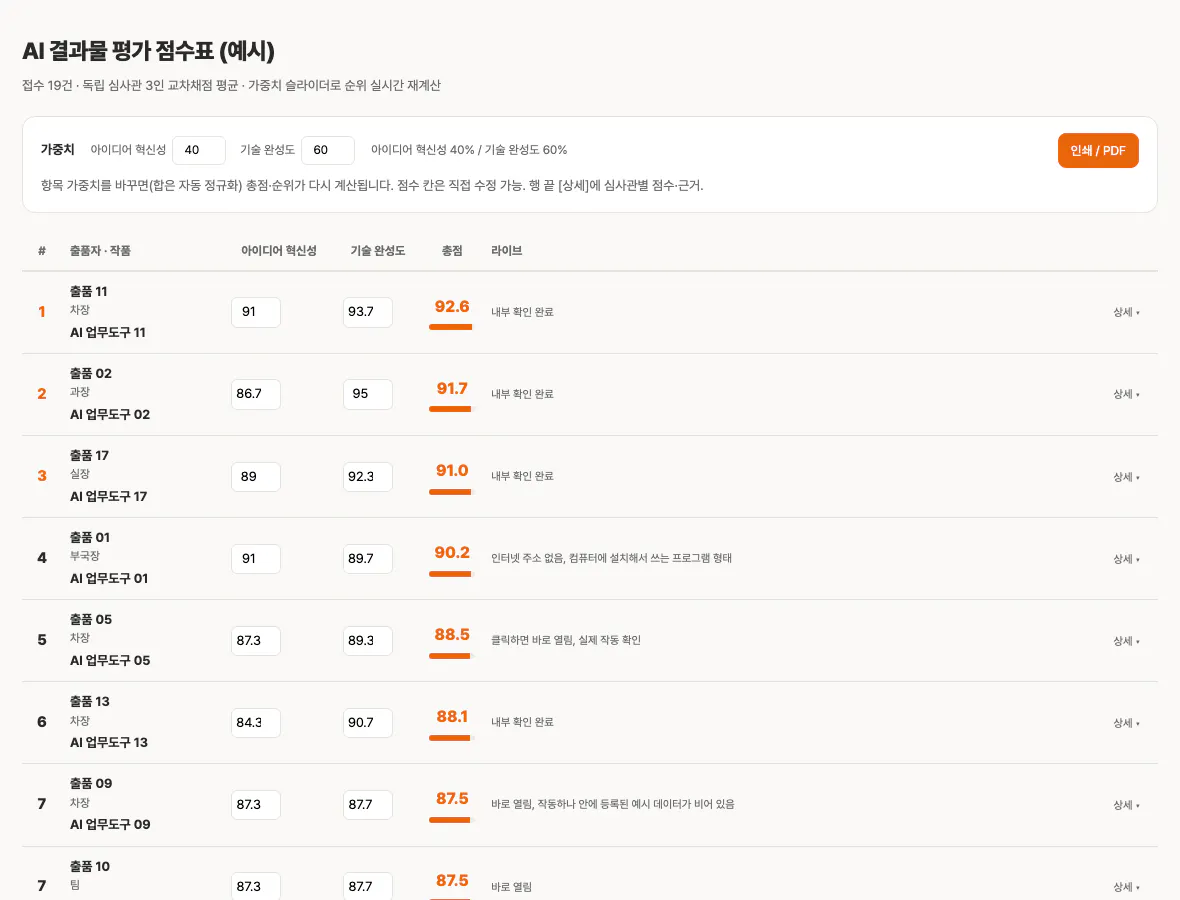Click the title AI 업무도구 13
This screenshot has width=1180, height=900.
[109, 743]
